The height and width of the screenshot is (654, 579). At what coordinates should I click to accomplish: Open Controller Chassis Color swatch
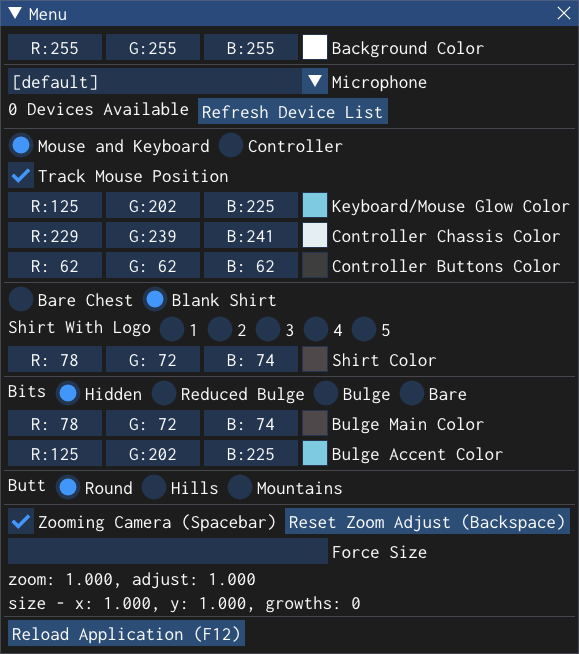coord(315,236)
